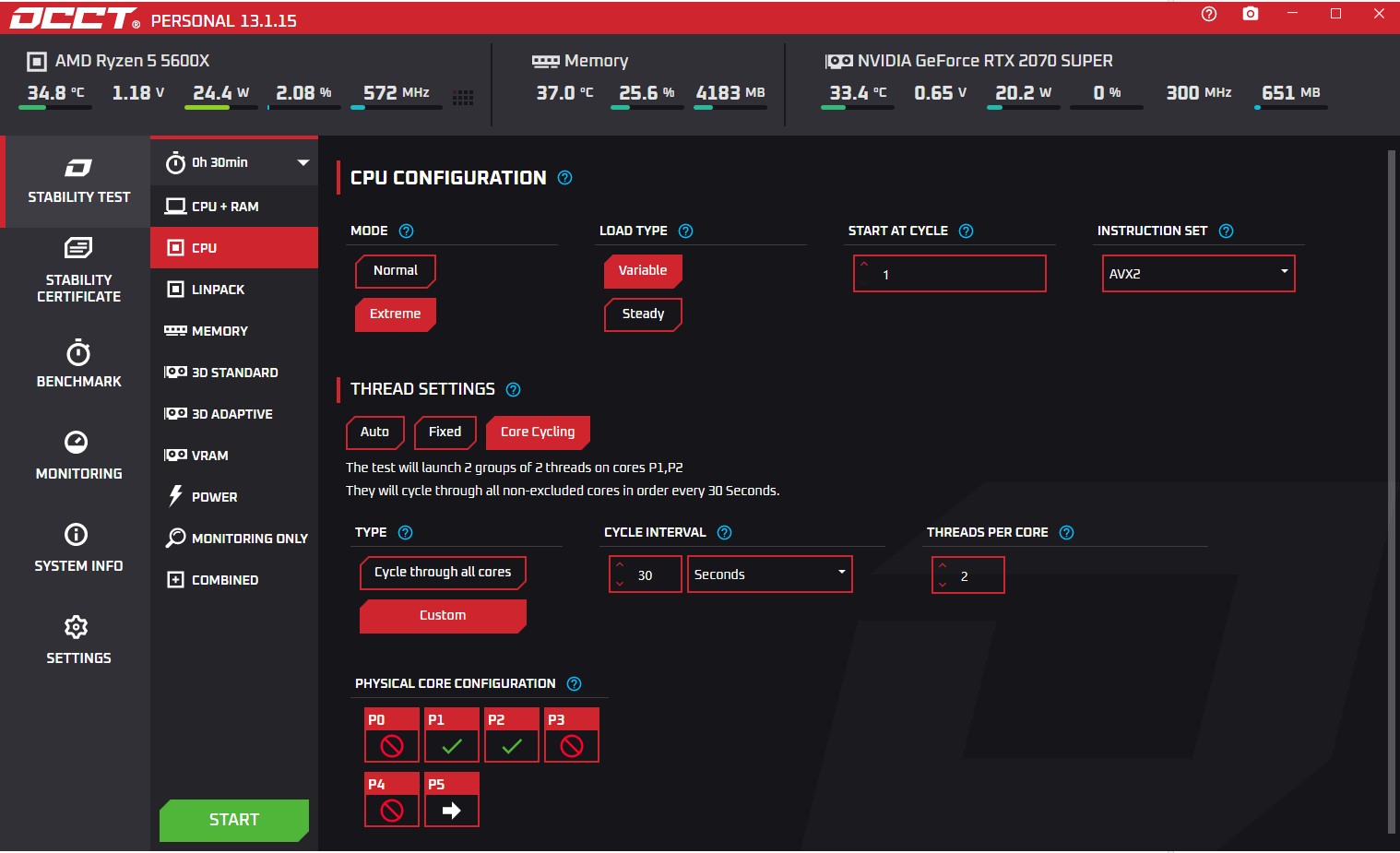The height and width of the screenshot is (853, 1400).
Task: Increase the Cycle Interval value
Action: pyautogui.click(x=620, y=565)
